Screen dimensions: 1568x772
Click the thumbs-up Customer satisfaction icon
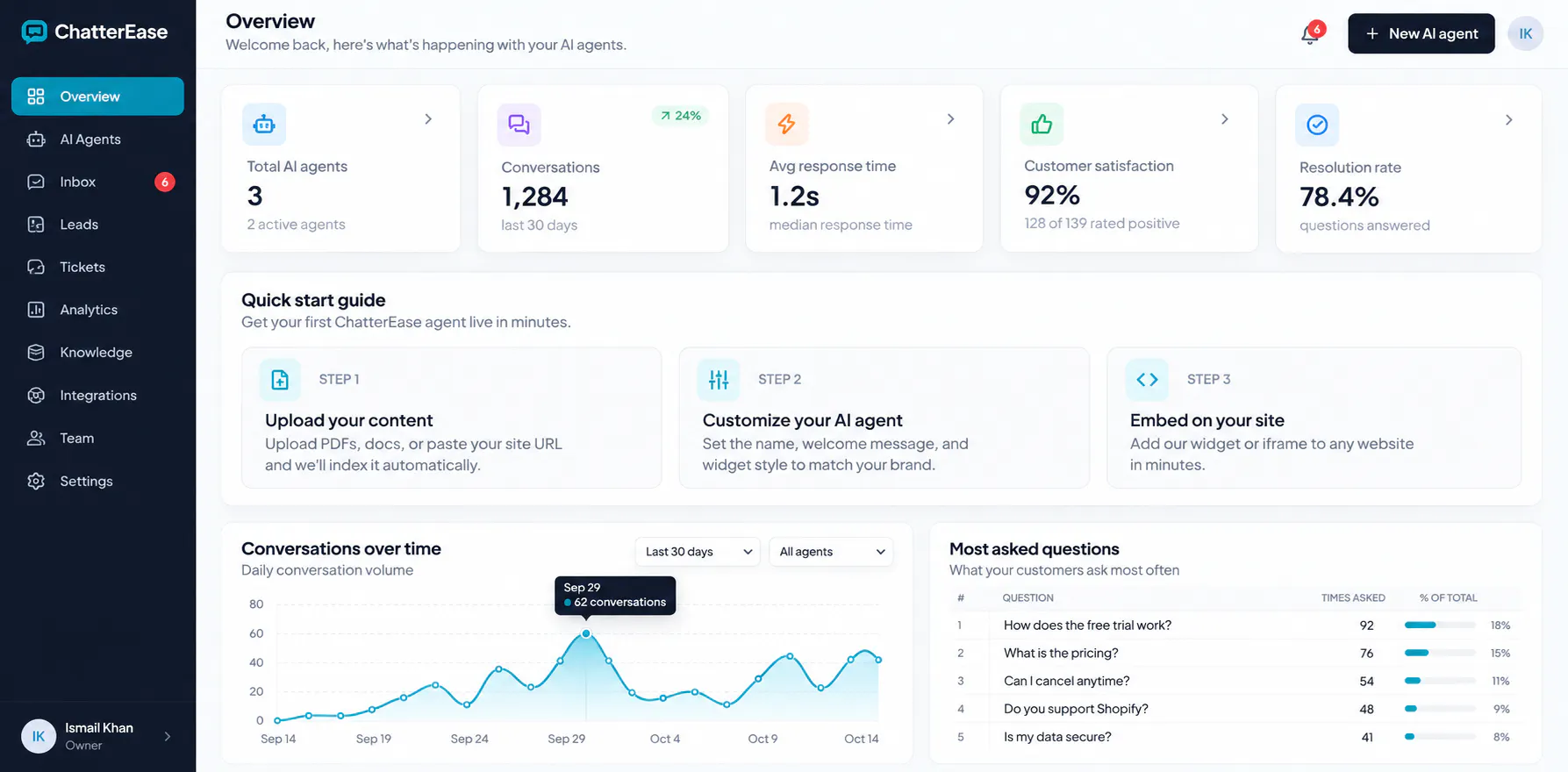pos(1042,124)
